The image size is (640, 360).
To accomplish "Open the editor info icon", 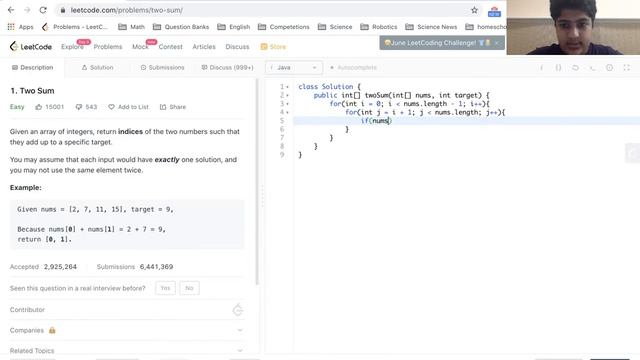I will pyautogui.click(x=542, y=68).
